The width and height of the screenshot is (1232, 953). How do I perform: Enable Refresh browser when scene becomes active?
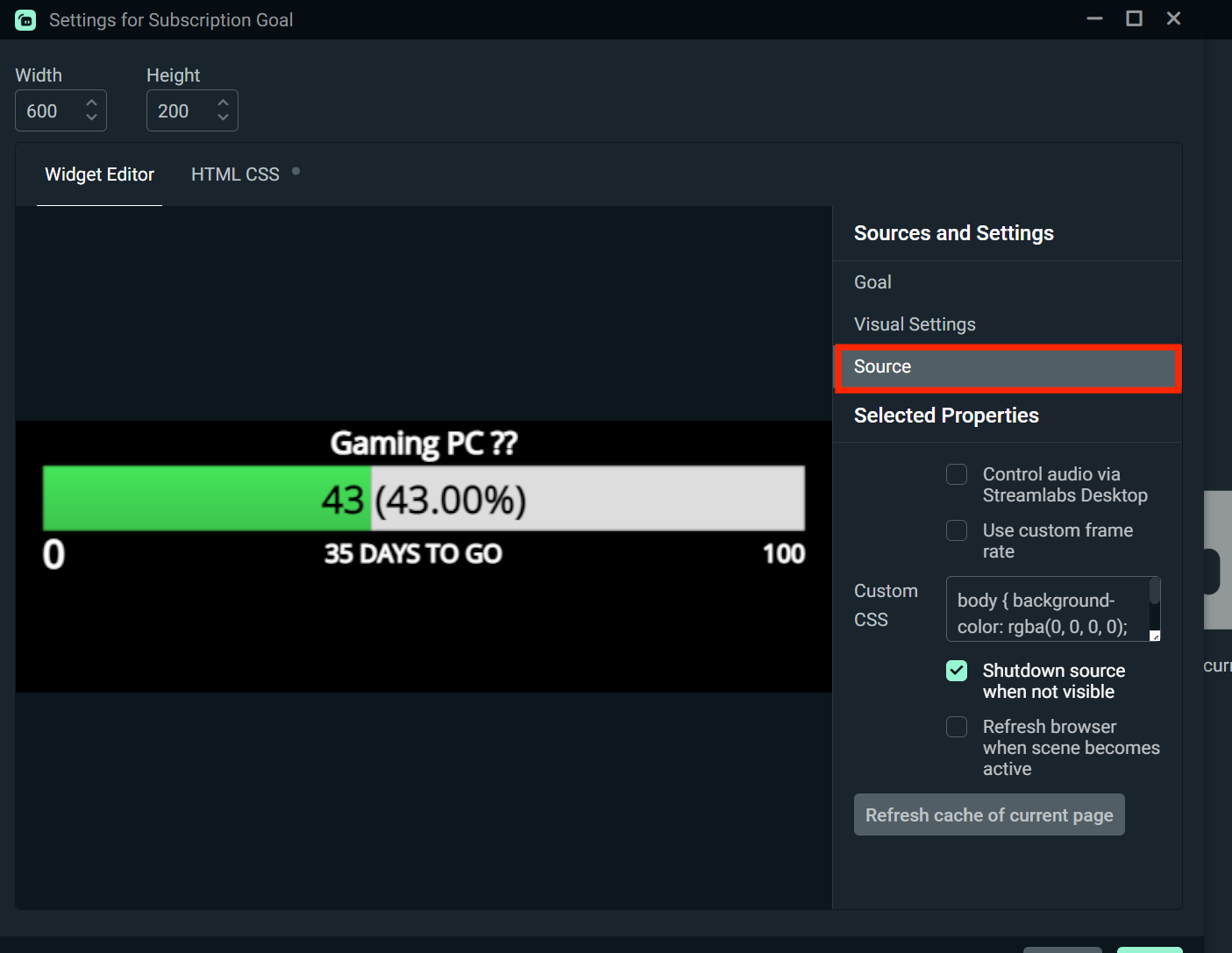pos(956,726)
